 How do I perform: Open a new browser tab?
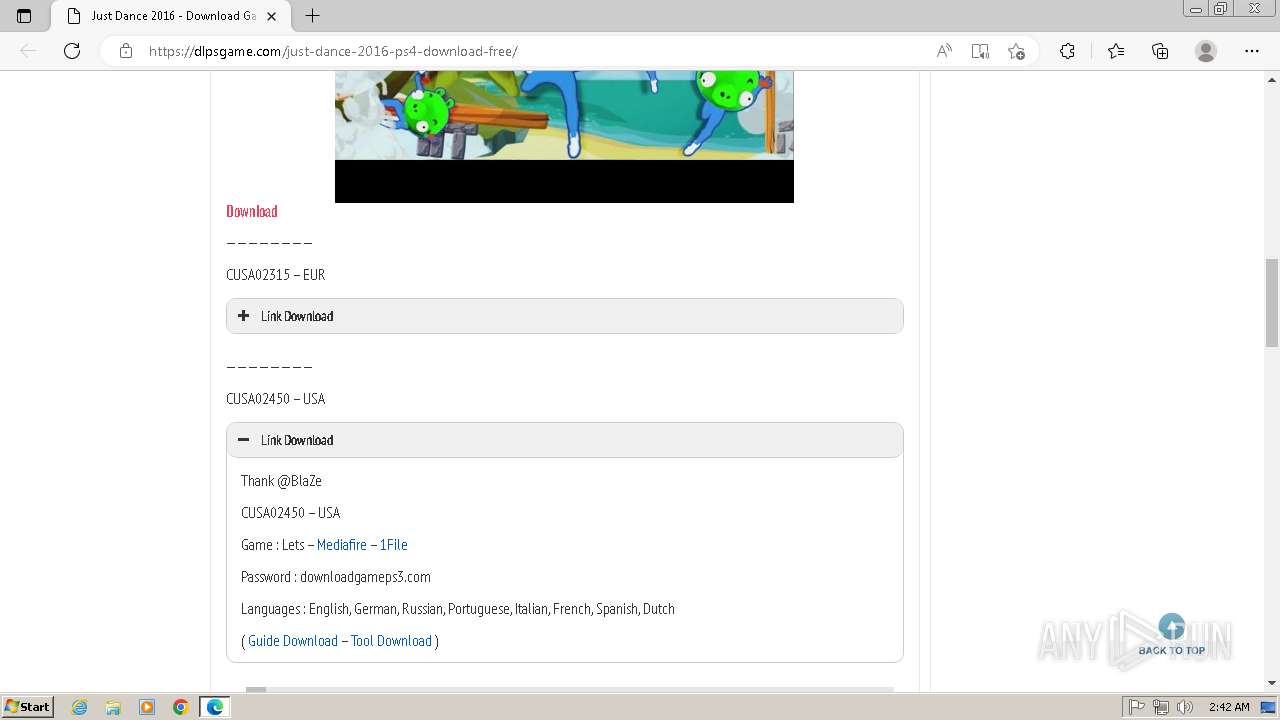point(312,16)
